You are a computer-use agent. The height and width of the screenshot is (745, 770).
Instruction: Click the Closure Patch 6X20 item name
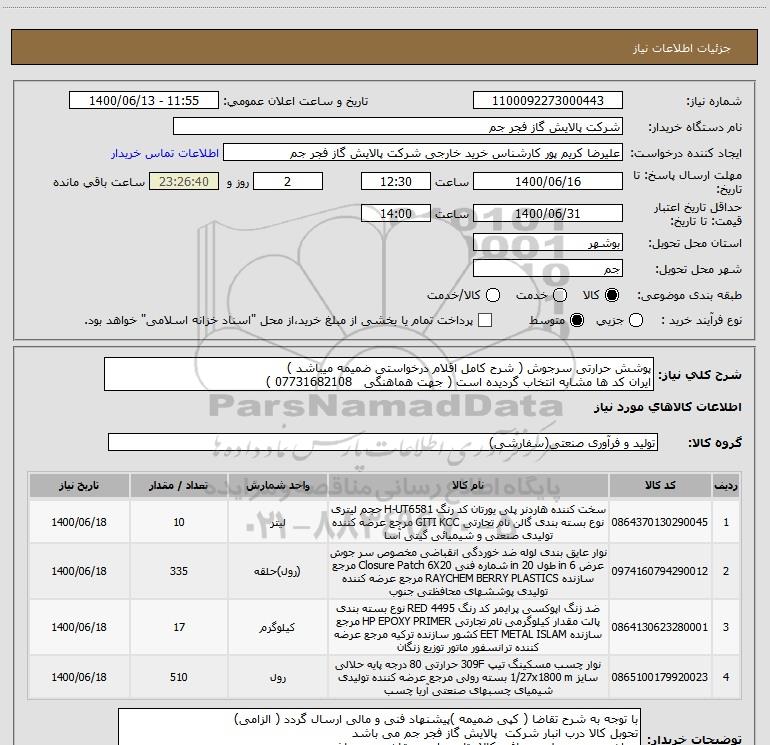[468, 572]
